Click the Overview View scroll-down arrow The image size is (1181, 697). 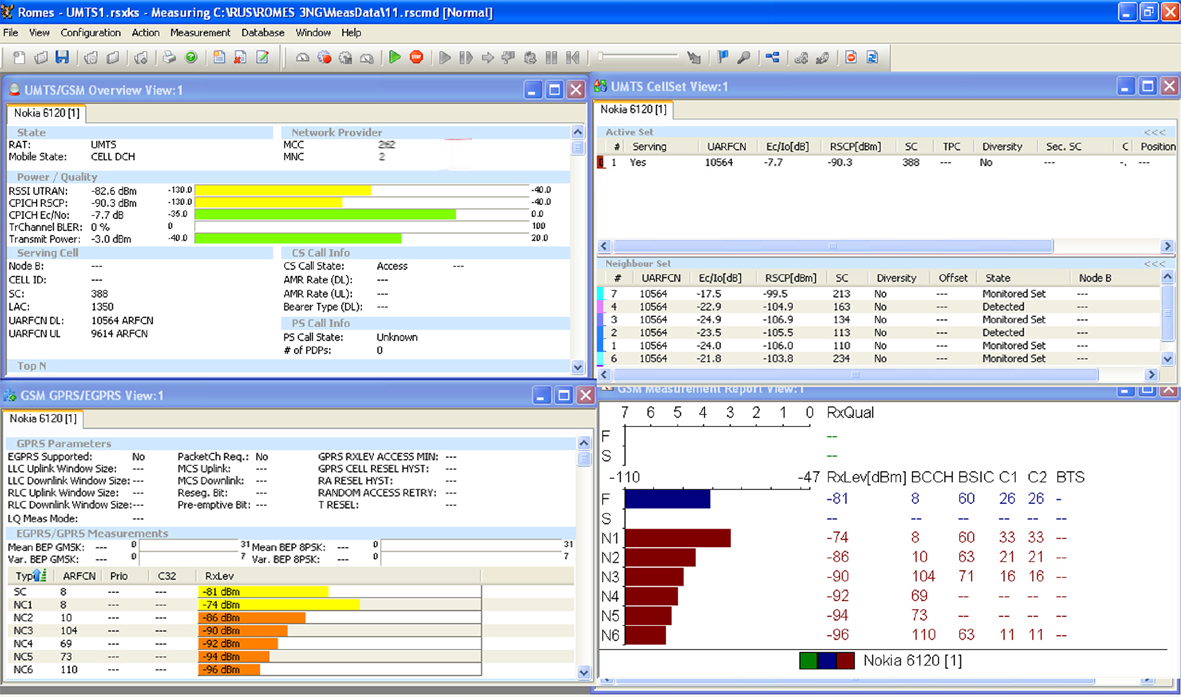578,367
